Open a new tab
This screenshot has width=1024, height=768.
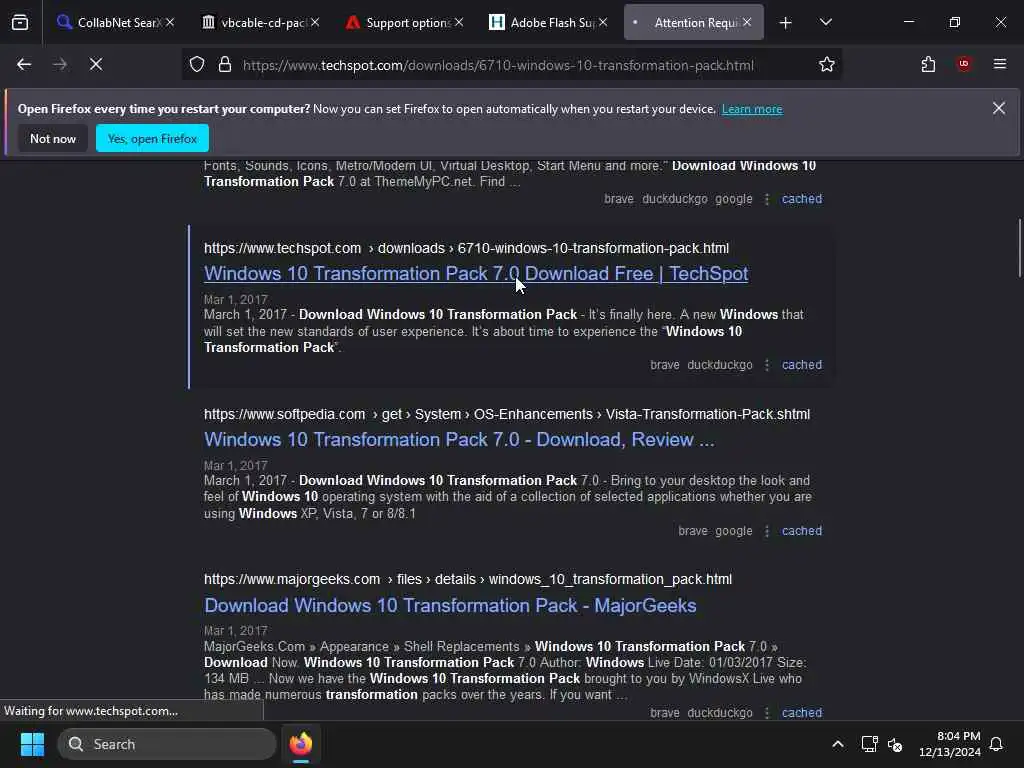(x=786, y=23)
